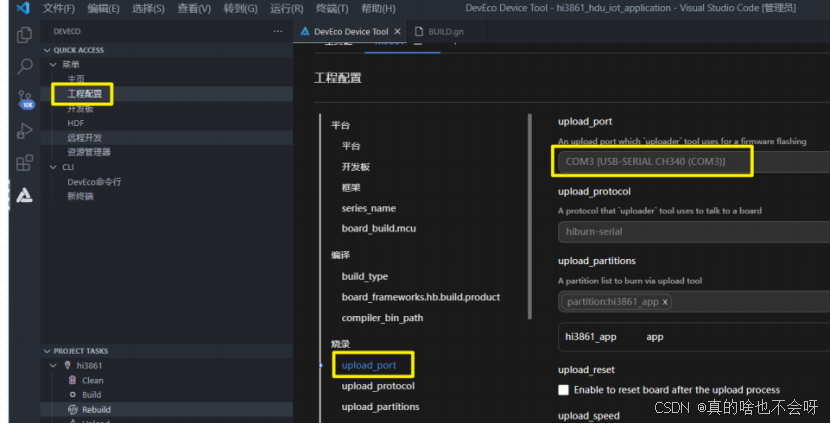The image size is (831, 424).
Task: Click the hi3861 project pin icon
Action: (x=67, y=365)
